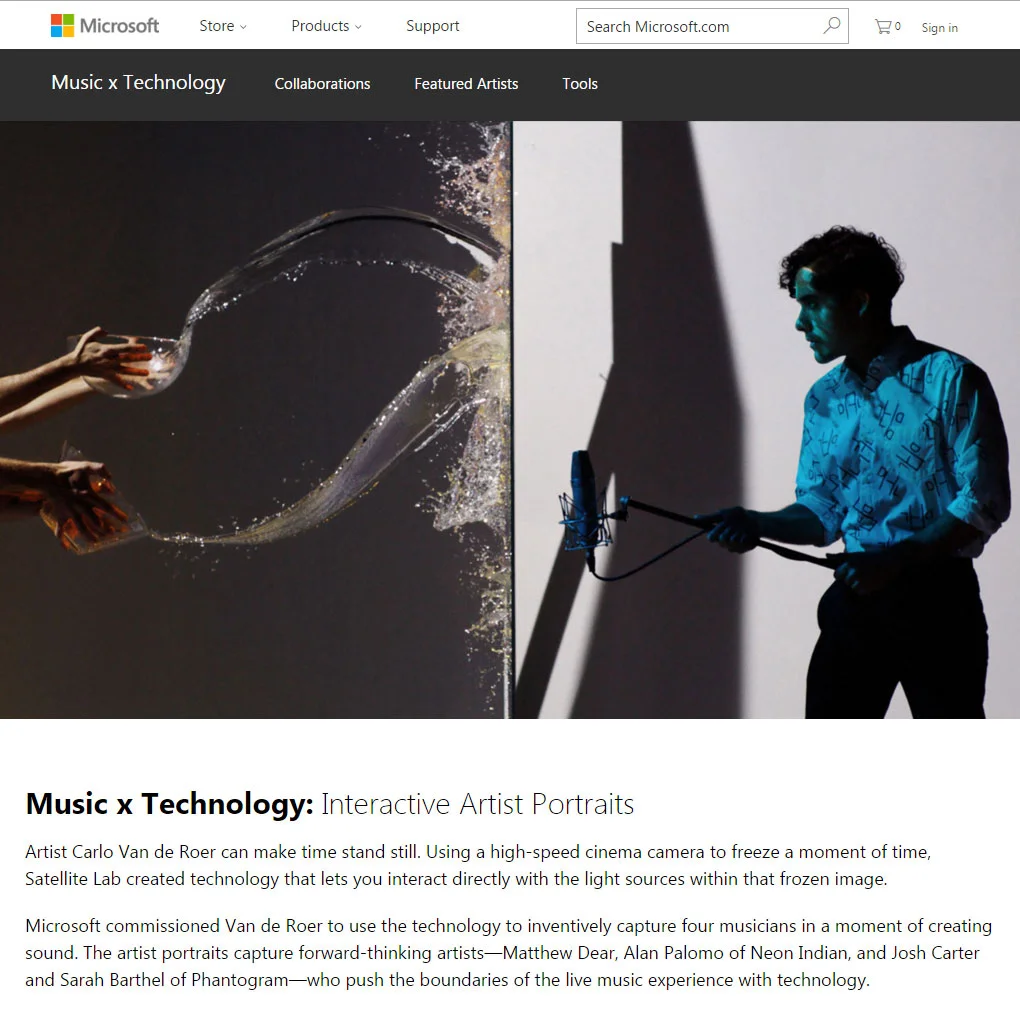The image size is (1020, 1013).
Task: Open the shopping cart icon
Action: tap(887, 27)
